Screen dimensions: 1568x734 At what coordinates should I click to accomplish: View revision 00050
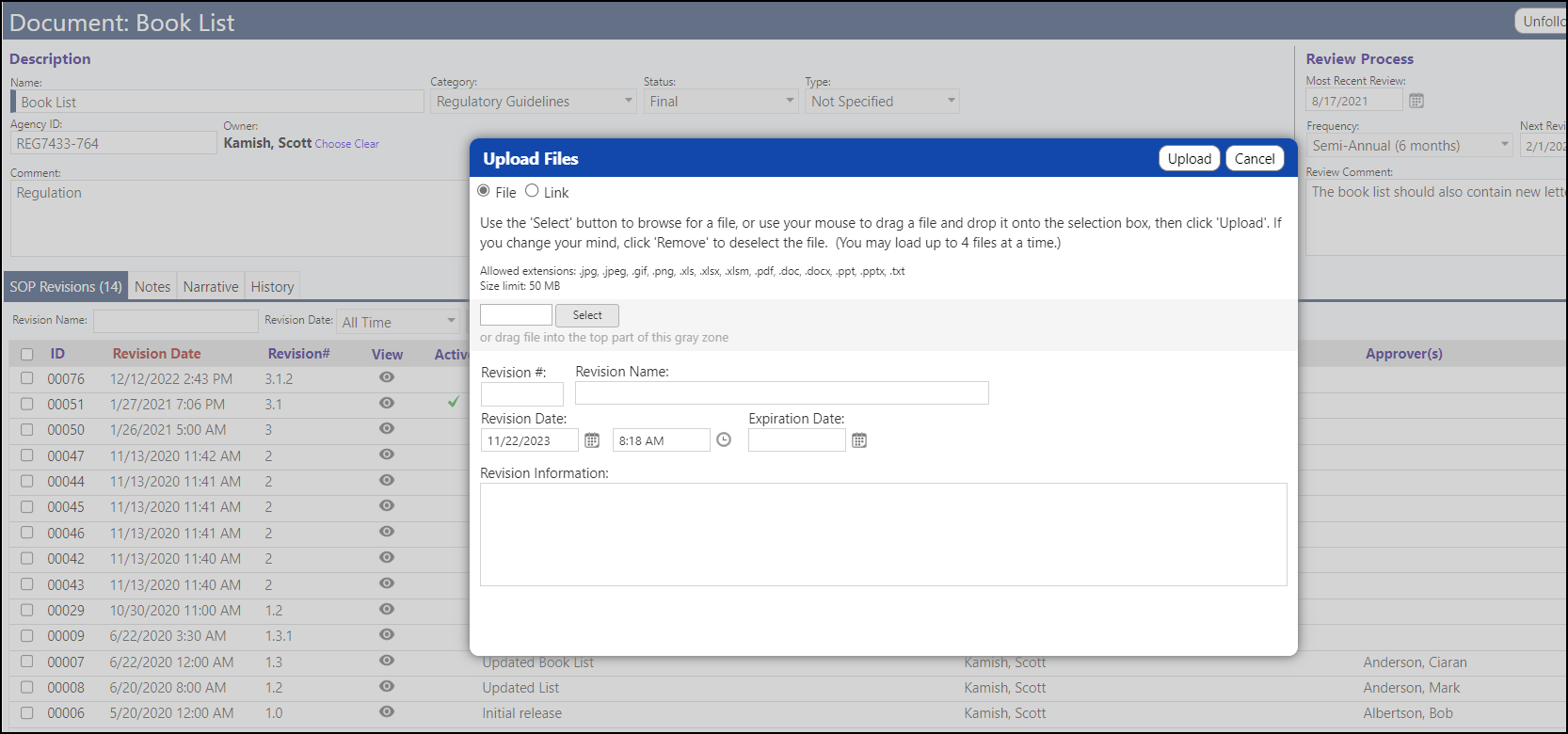(x=386, y=428)
